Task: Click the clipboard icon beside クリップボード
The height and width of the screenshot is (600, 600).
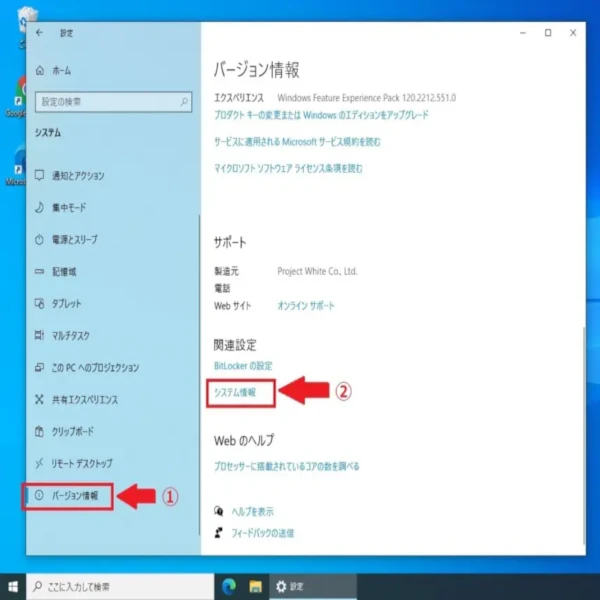Action: click(39, 432)
